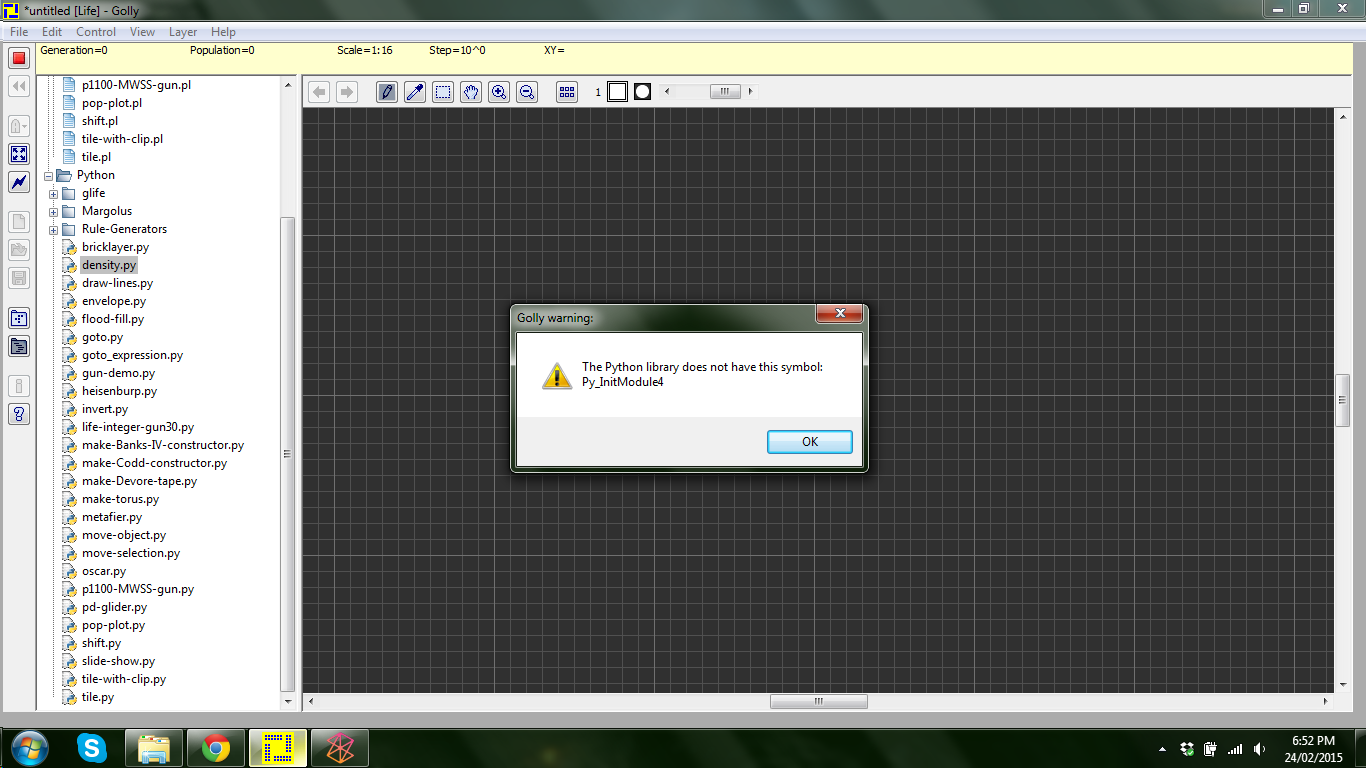This screenshot has width=1366, height=768.
Task: Click the Undo left arrow
Action: point(319,92)
